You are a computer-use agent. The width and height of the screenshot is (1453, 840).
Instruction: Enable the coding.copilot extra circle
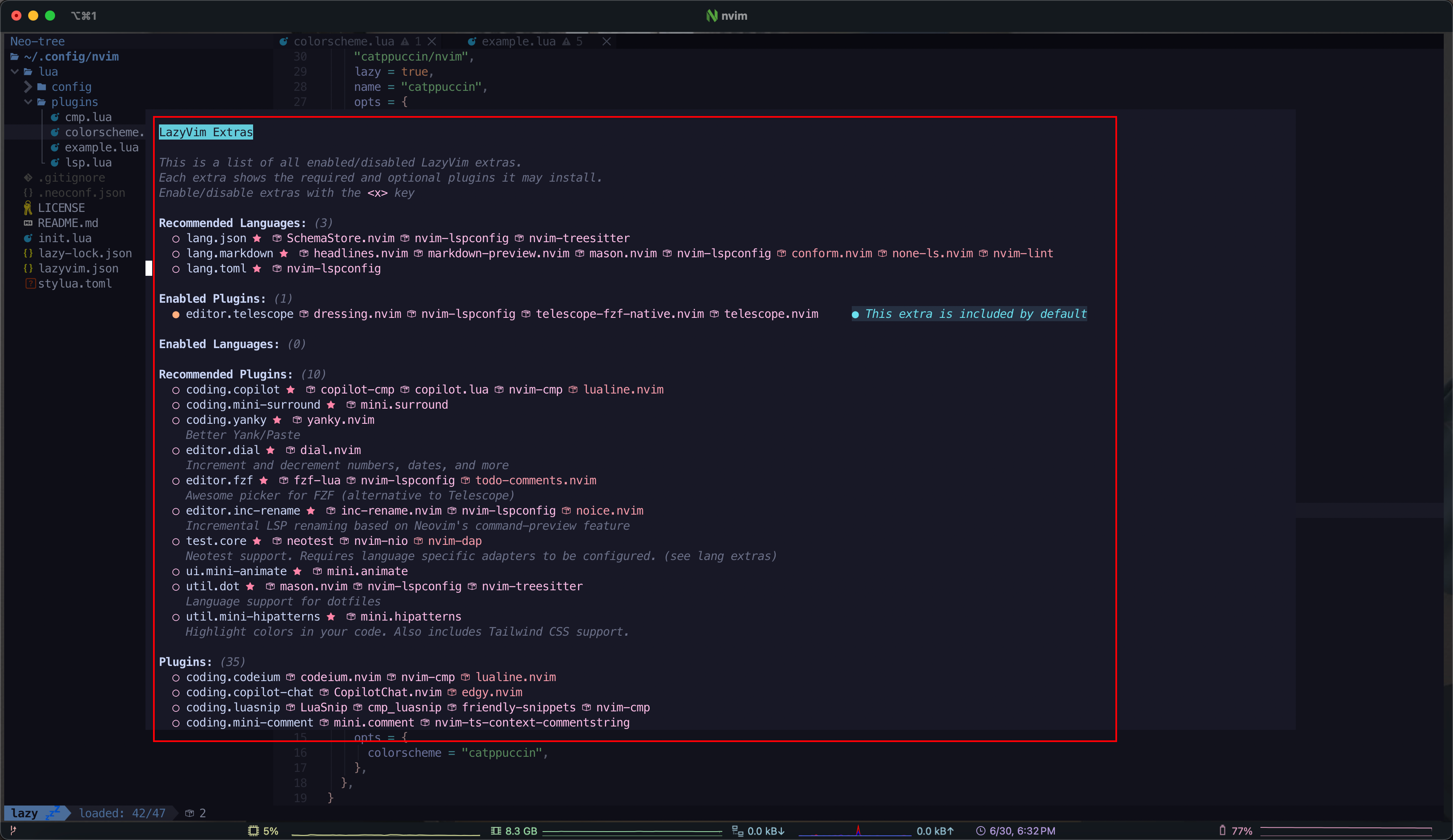coord(176,390)
